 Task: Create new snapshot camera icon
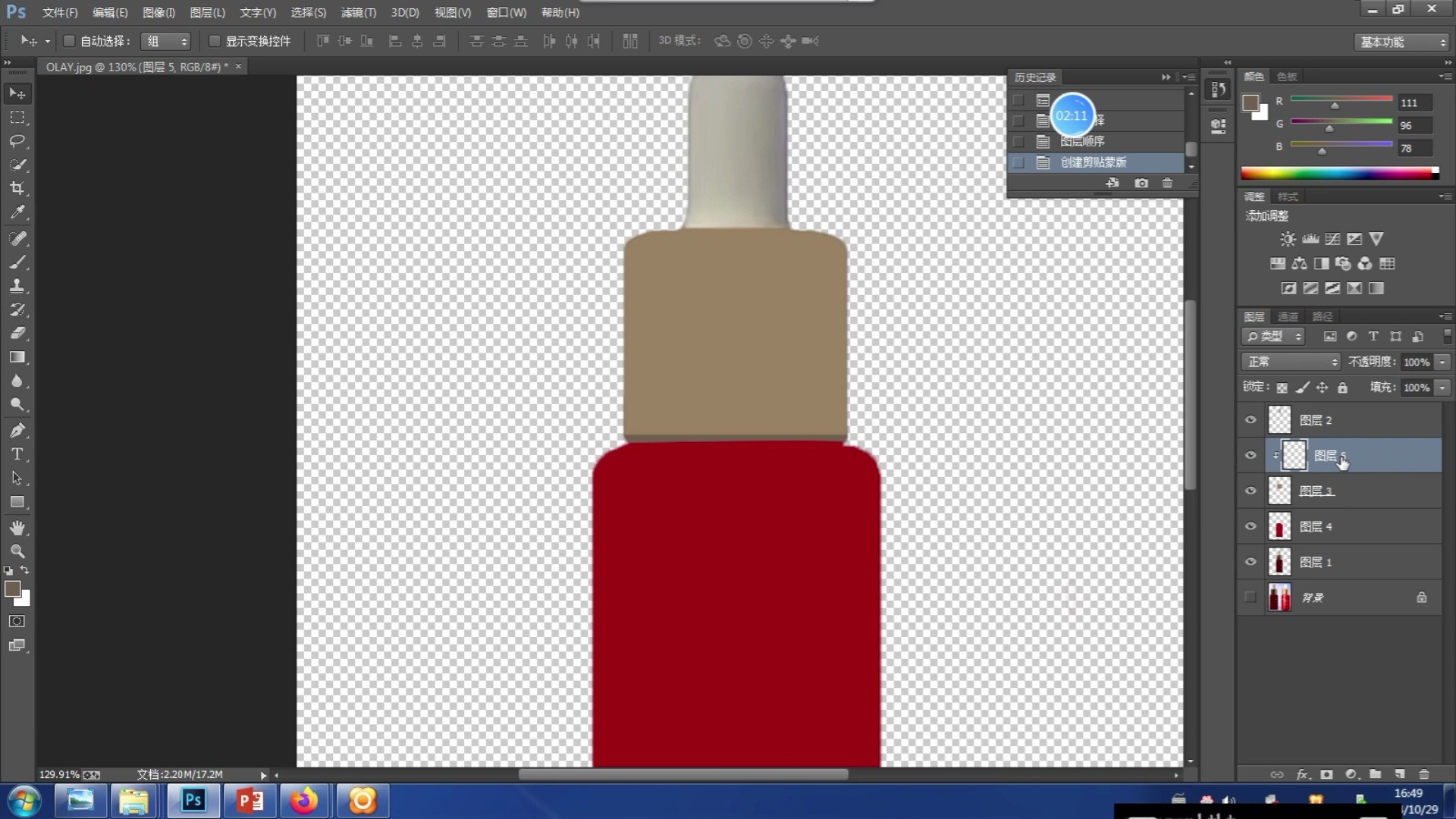click(x=1141, y=183)
